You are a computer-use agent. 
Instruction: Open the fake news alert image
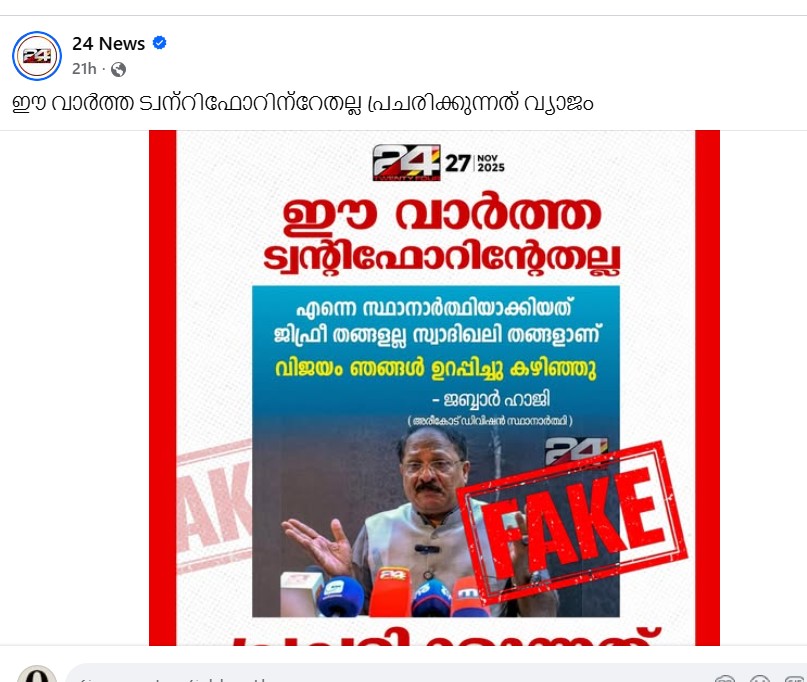[434, 388]
